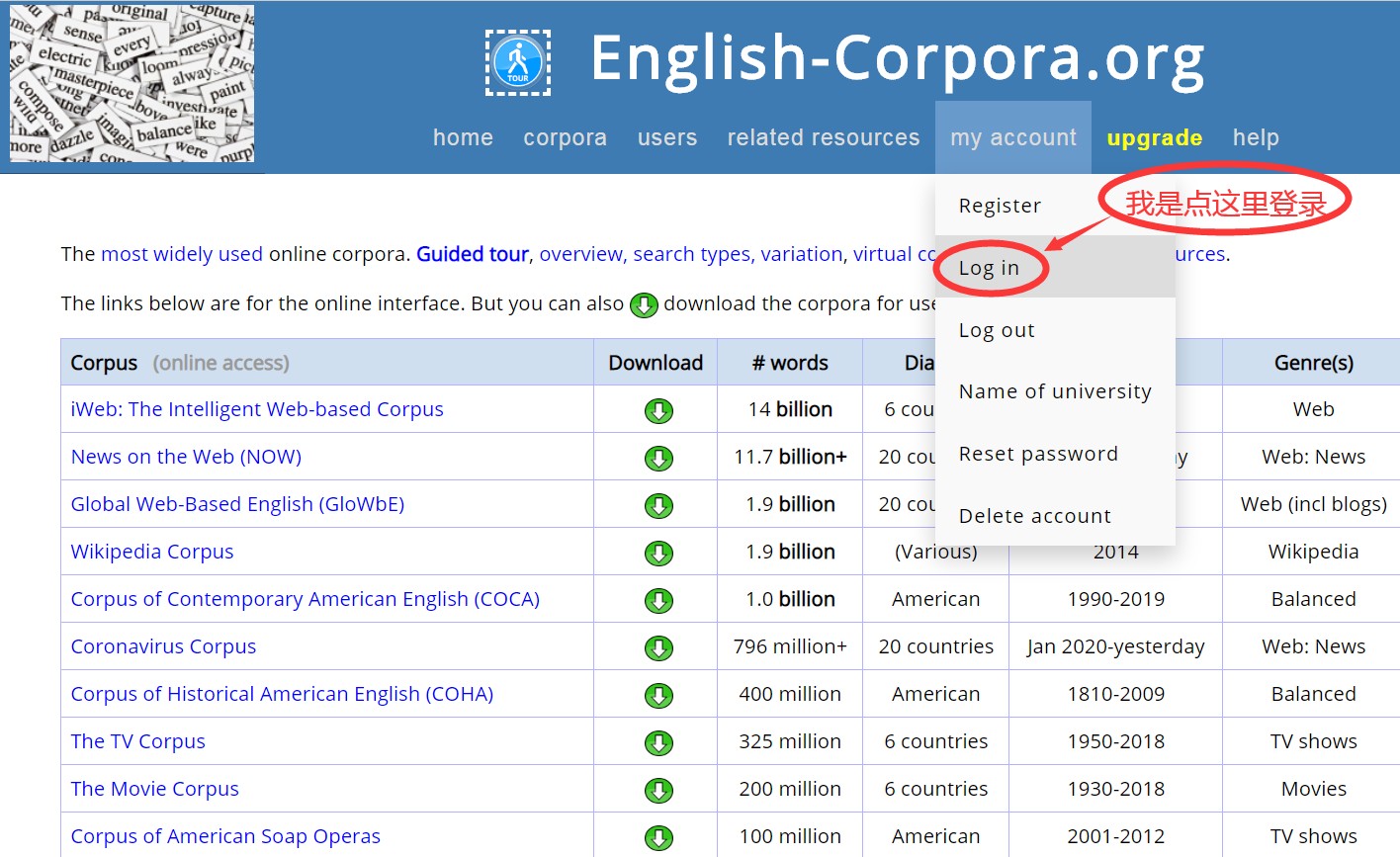Open the Guided tour link
Screen dimensions: 1400x857
tap(472, 254)
